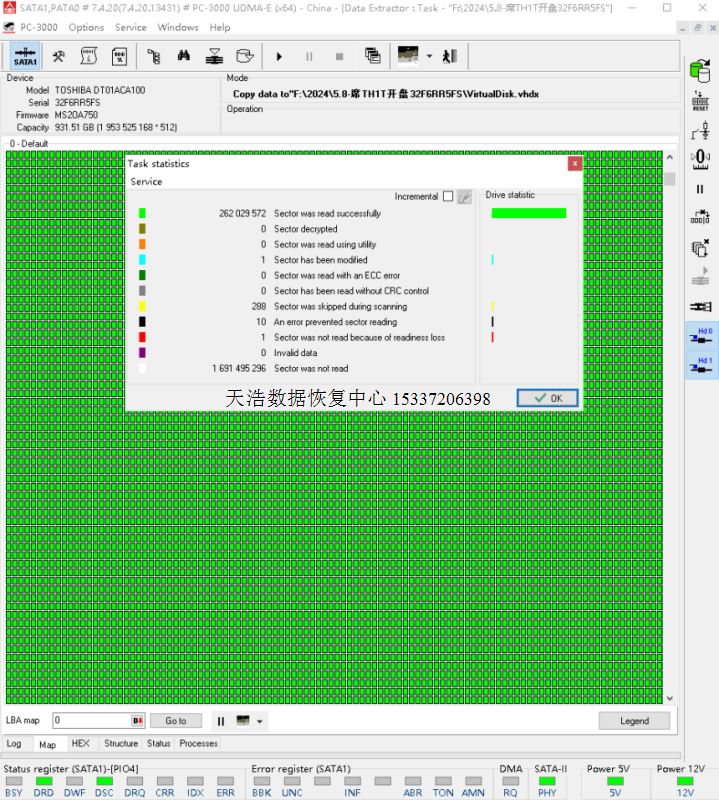
Task: Click the exit door icon in toolbar
Action: [451, 56]
